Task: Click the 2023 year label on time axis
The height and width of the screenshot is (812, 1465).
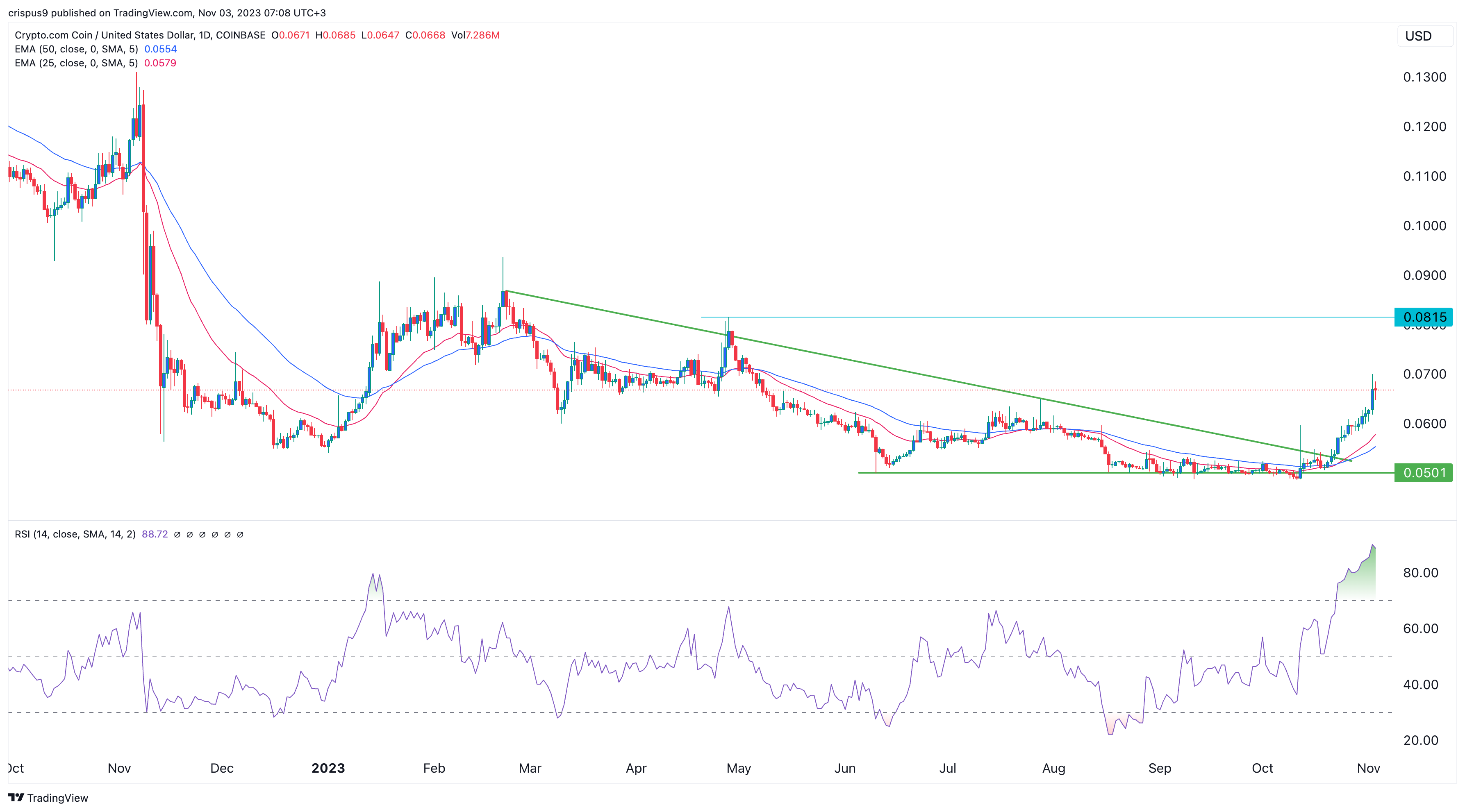Action: click(x=328, y=768)
